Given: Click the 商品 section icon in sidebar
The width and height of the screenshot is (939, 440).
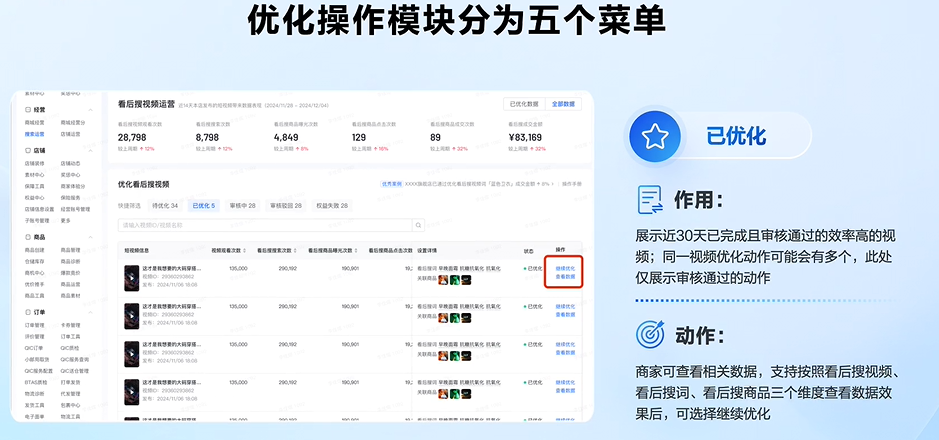Looking at the screenshot, I should pos(27,237).
